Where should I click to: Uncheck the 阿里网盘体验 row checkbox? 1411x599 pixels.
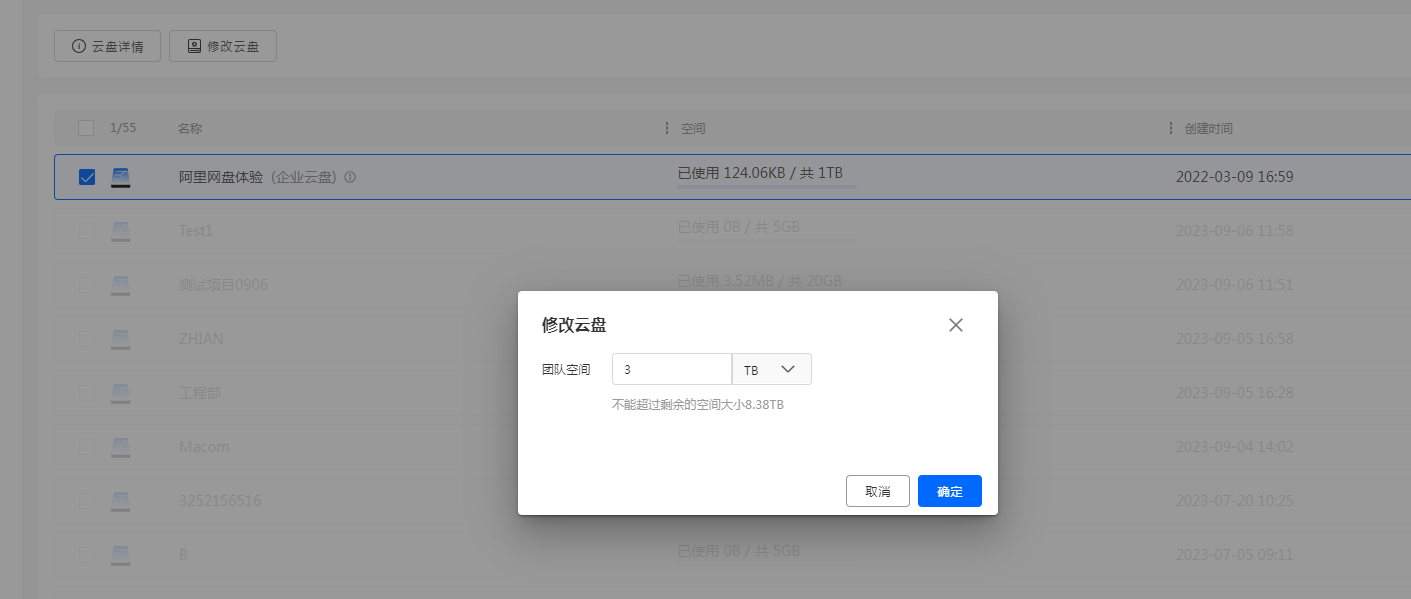point(87,177)
